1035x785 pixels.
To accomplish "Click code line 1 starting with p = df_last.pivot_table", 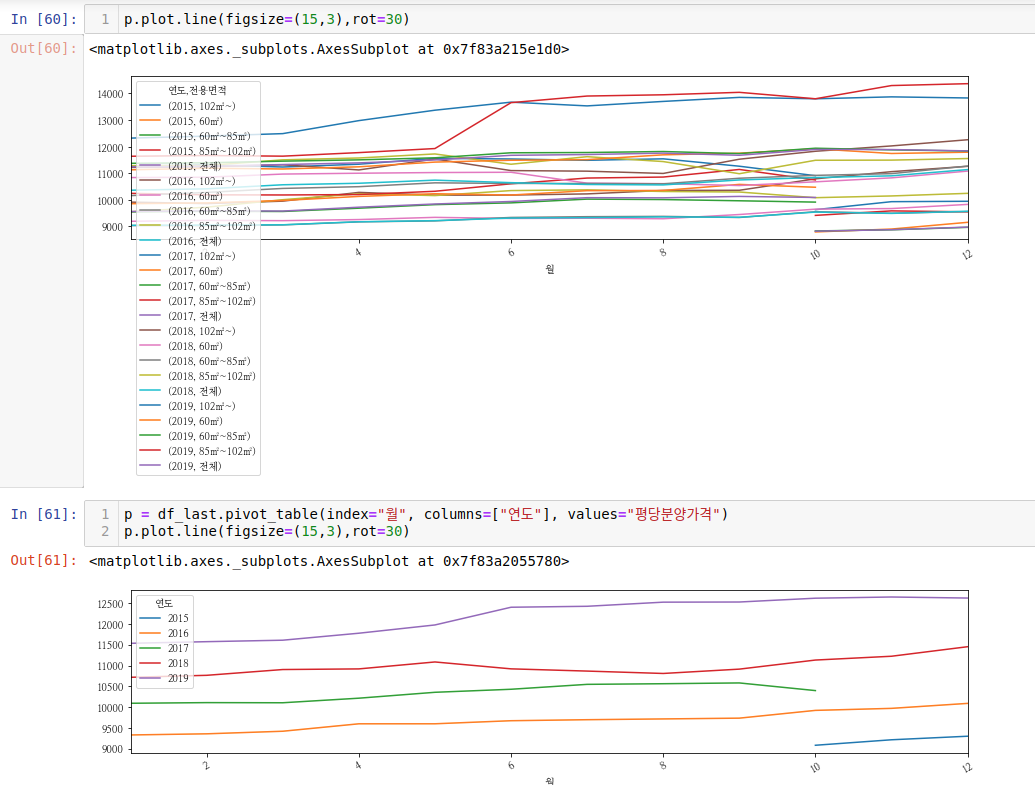I will tap(426, 514).
